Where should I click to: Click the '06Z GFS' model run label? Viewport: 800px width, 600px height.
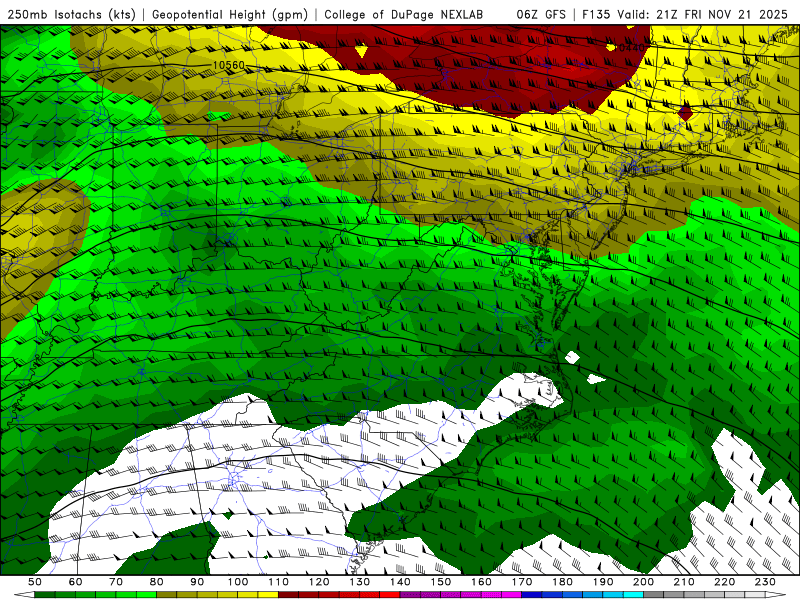541,14
